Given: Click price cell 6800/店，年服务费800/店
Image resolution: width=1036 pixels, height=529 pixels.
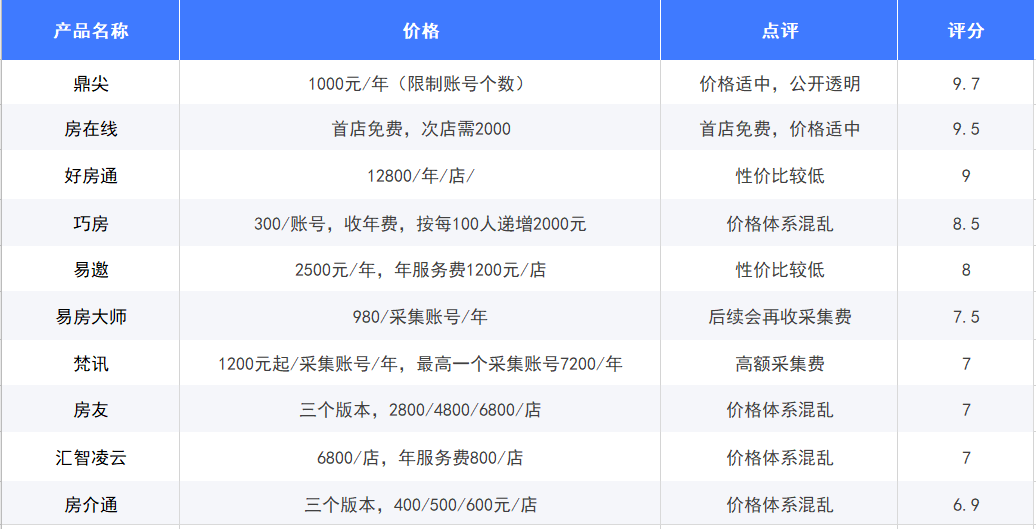Looking at the screenshot, I should tap(420, 458).
